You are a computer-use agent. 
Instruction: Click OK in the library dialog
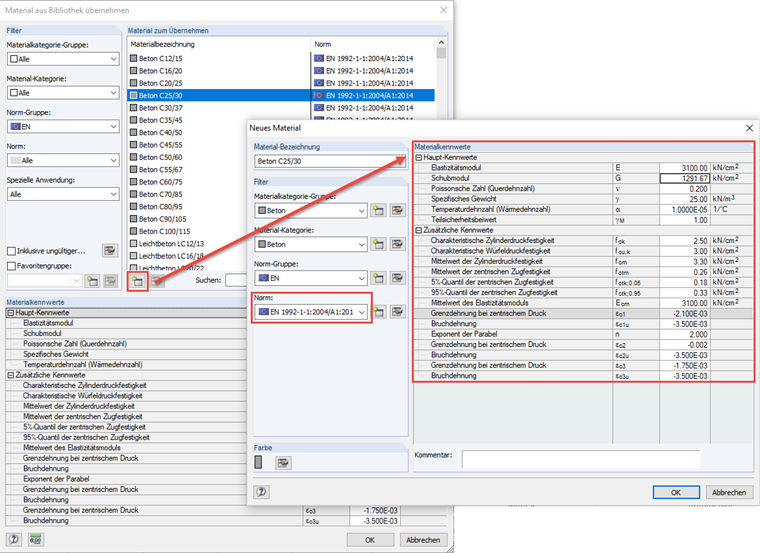(370, 539)
